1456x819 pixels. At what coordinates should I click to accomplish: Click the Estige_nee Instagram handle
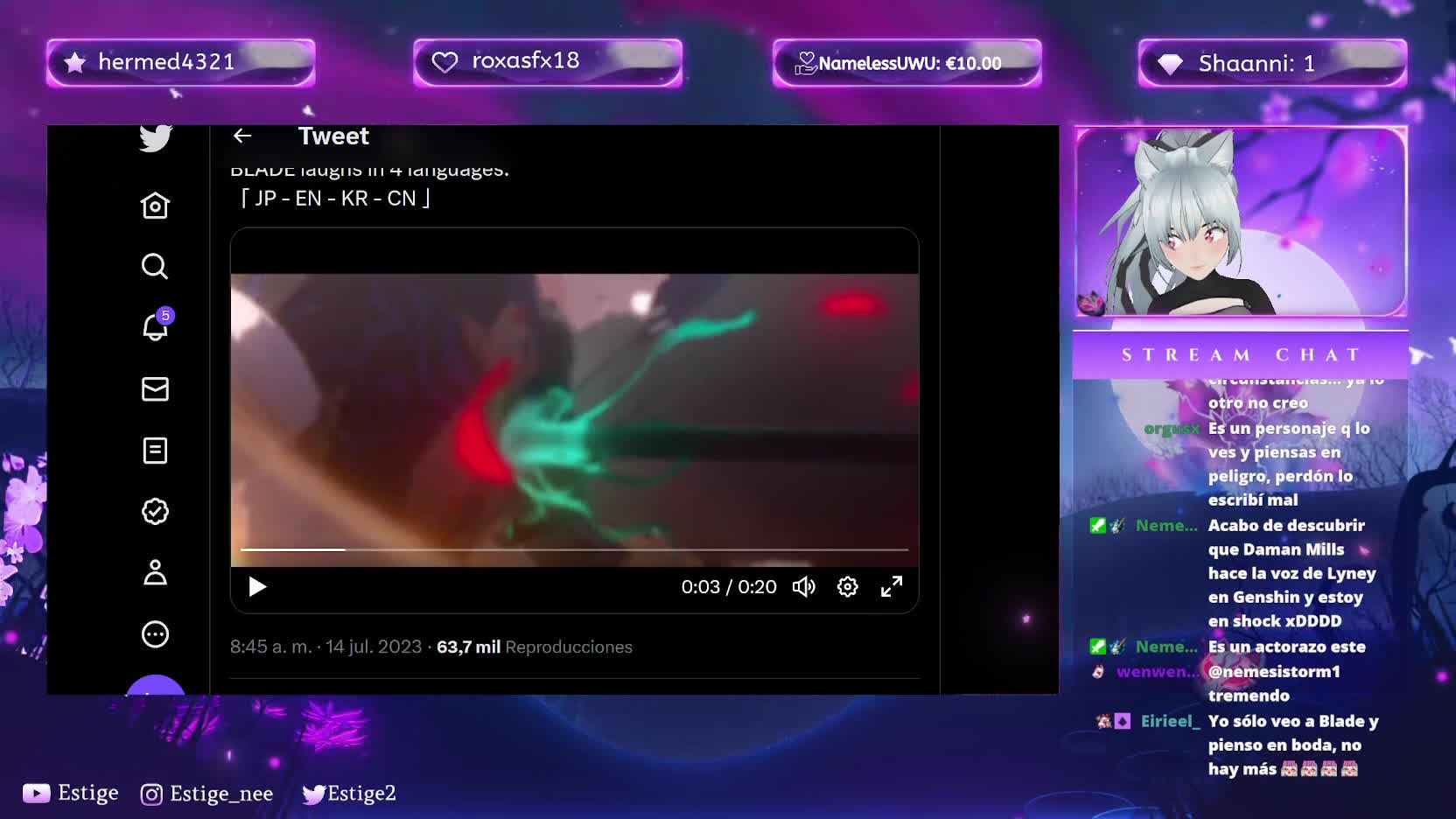pos(221,794)
